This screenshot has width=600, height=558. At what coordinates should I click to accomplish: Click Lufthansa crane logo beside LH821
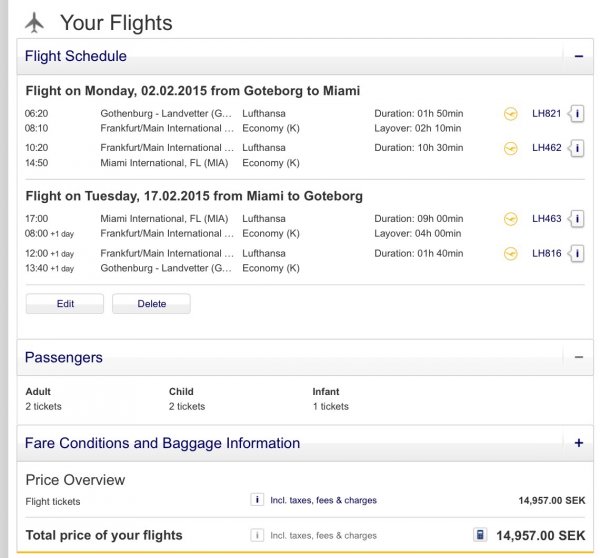coord(510,114)
